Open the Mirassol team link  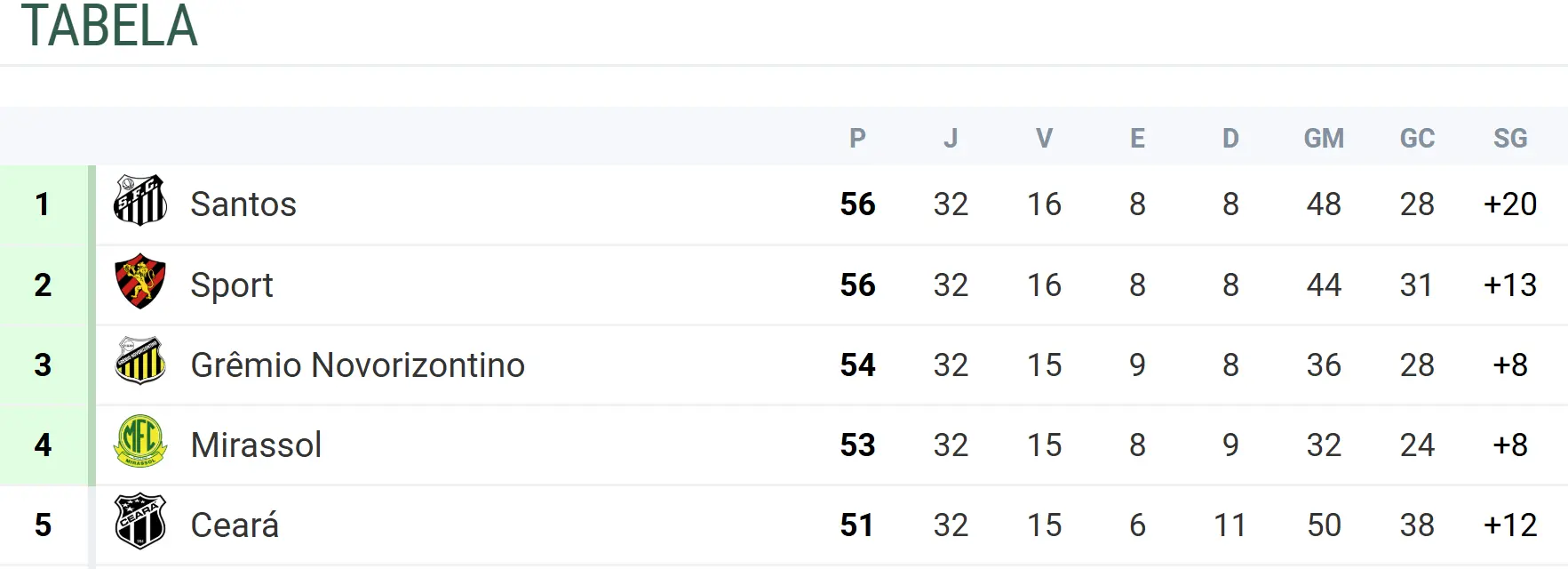pyautogui.click(x=256, y=445)
